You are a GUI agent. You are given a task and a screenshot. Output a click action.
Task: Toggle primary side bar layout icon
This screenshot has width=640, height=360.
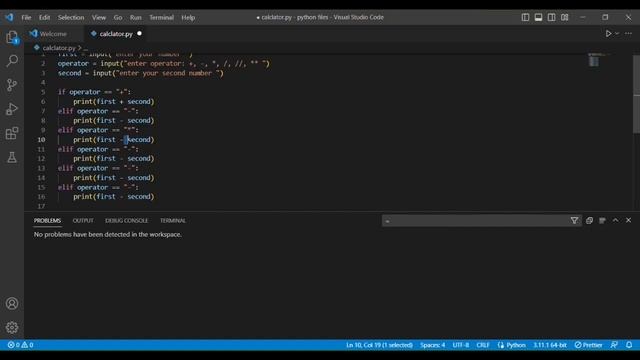pyautogui.click(x=525, y=17)
